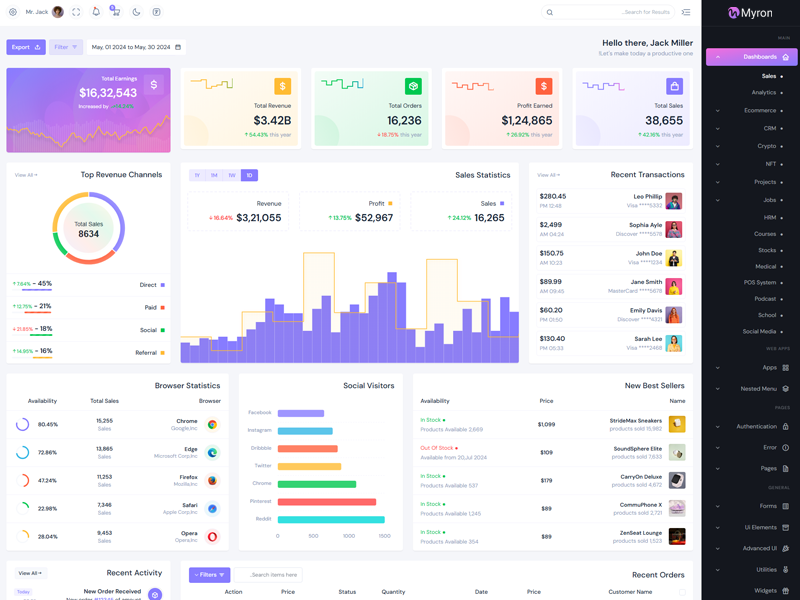Click Filters button in Recent Orders
This screenshot has height=600, width=800.
[209, 575]
